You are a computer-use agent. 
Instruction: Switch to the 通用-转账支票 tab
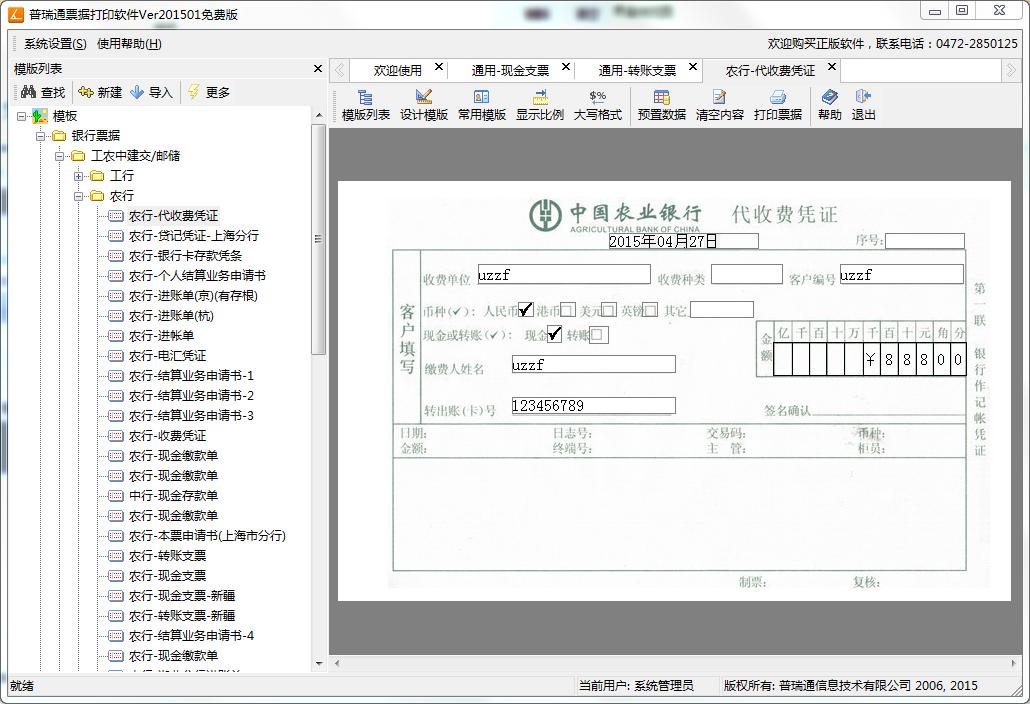(637, 70)
